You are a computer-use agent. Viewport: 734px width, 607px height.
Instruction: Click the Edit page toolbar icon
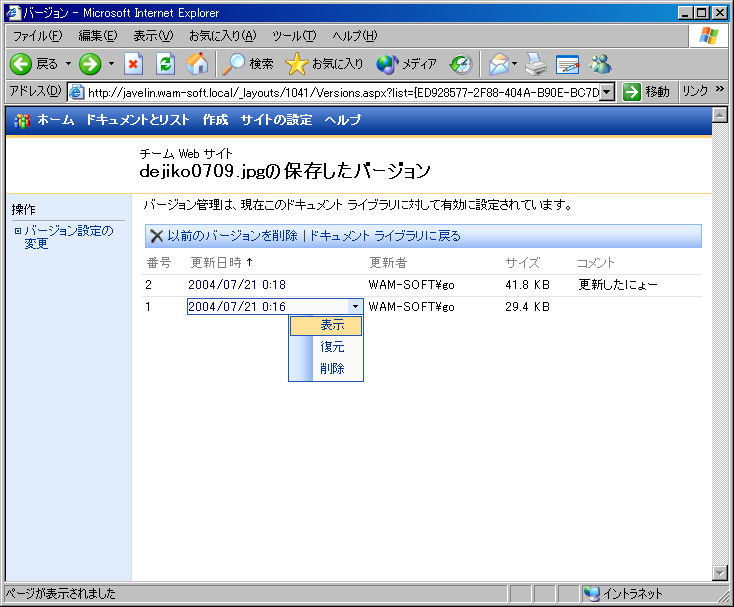point(567,64)
